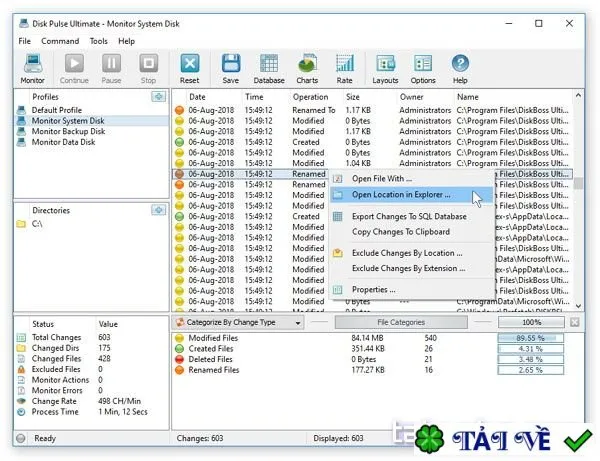The height and width of the screenshot is (461, 600).
Task: Add a profile with the Profiles plus button
Action: (158, 96)
